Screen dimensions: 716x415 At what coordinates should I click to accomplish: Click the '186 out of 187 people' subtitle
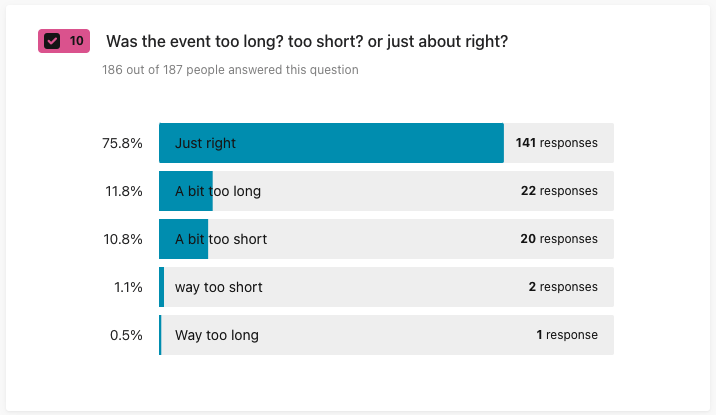tap(230, 70)
